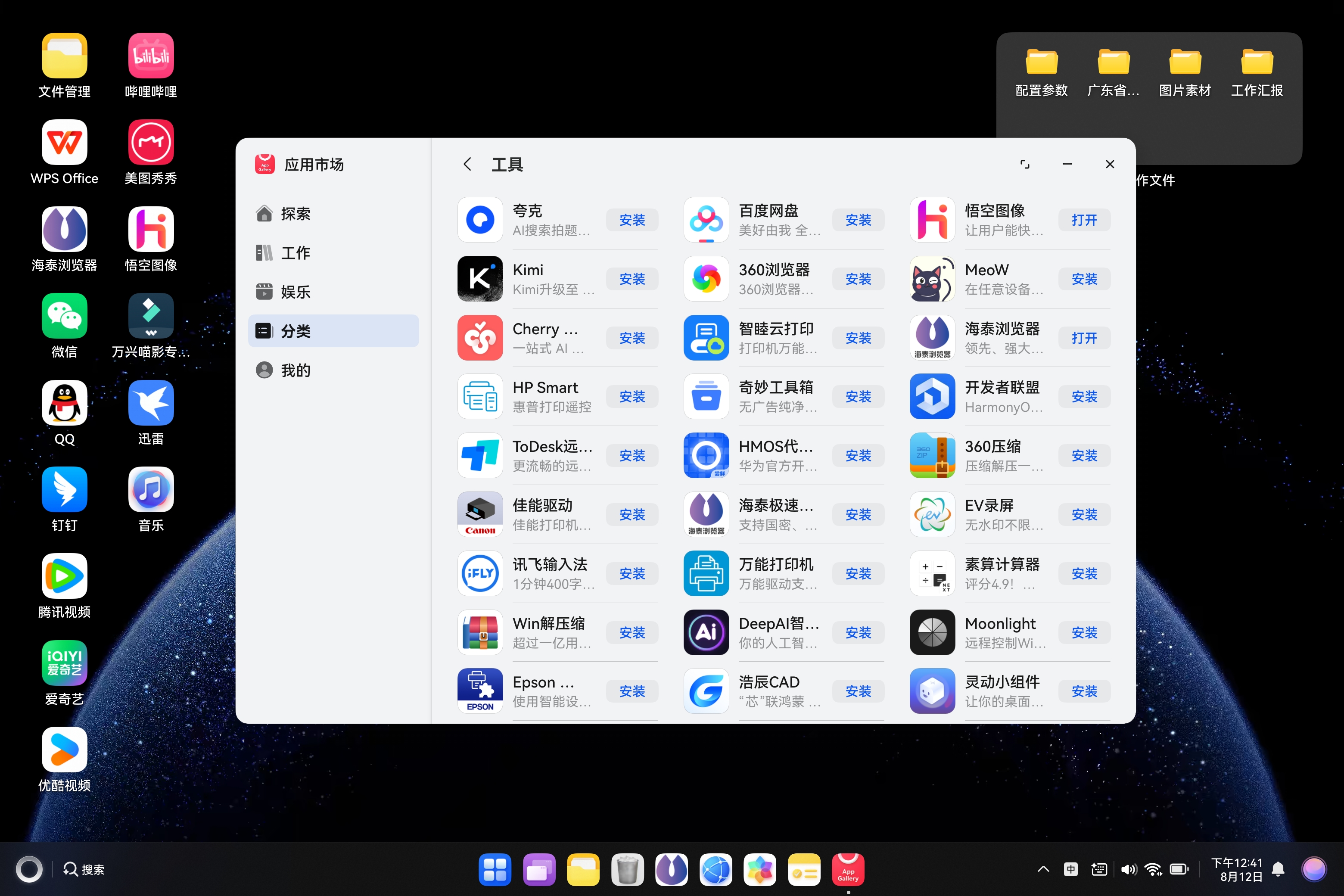The width and height of the screenshot is (1344, 896).
Task: Open the 素算计算器 app icon
Action: pyautogui.click(x=933, y=573)
